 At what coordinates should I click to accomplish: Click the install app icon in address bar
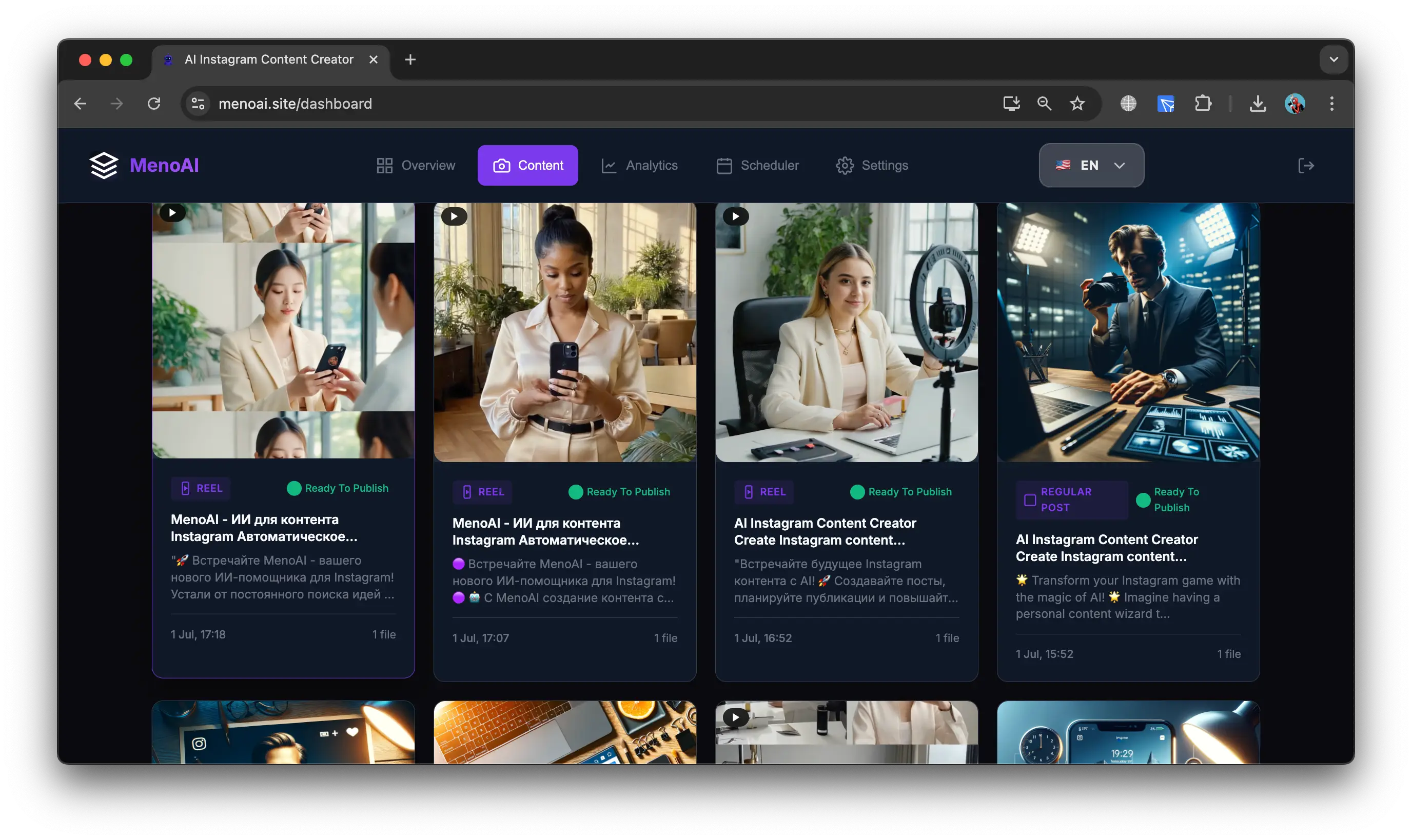click(x=1011, y=104)
